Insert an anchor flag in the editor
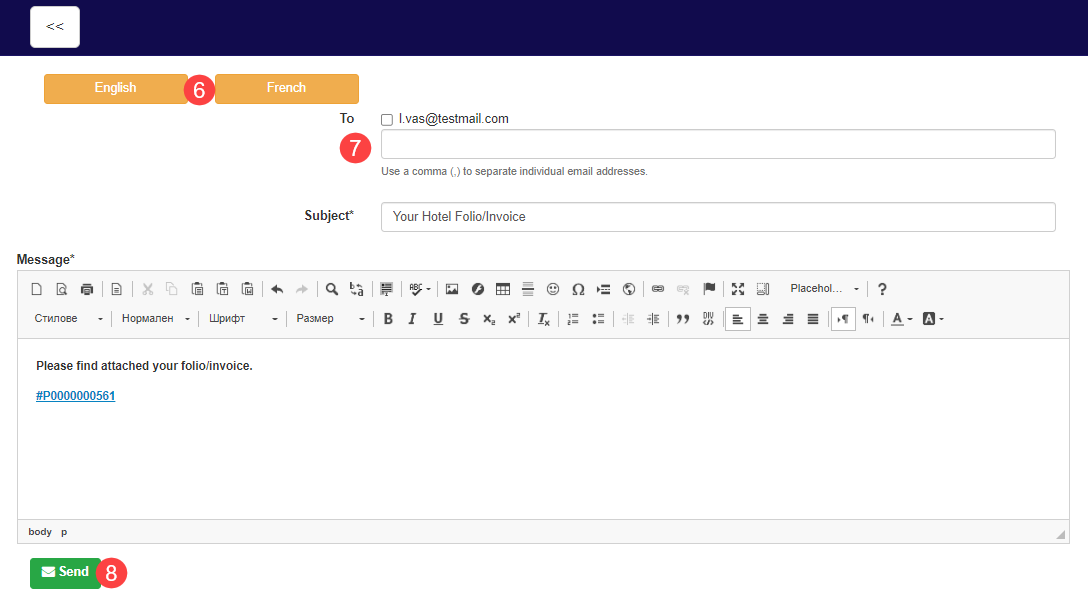The image size is (1088, 601). pyautogui.click(x=709, y=289)
